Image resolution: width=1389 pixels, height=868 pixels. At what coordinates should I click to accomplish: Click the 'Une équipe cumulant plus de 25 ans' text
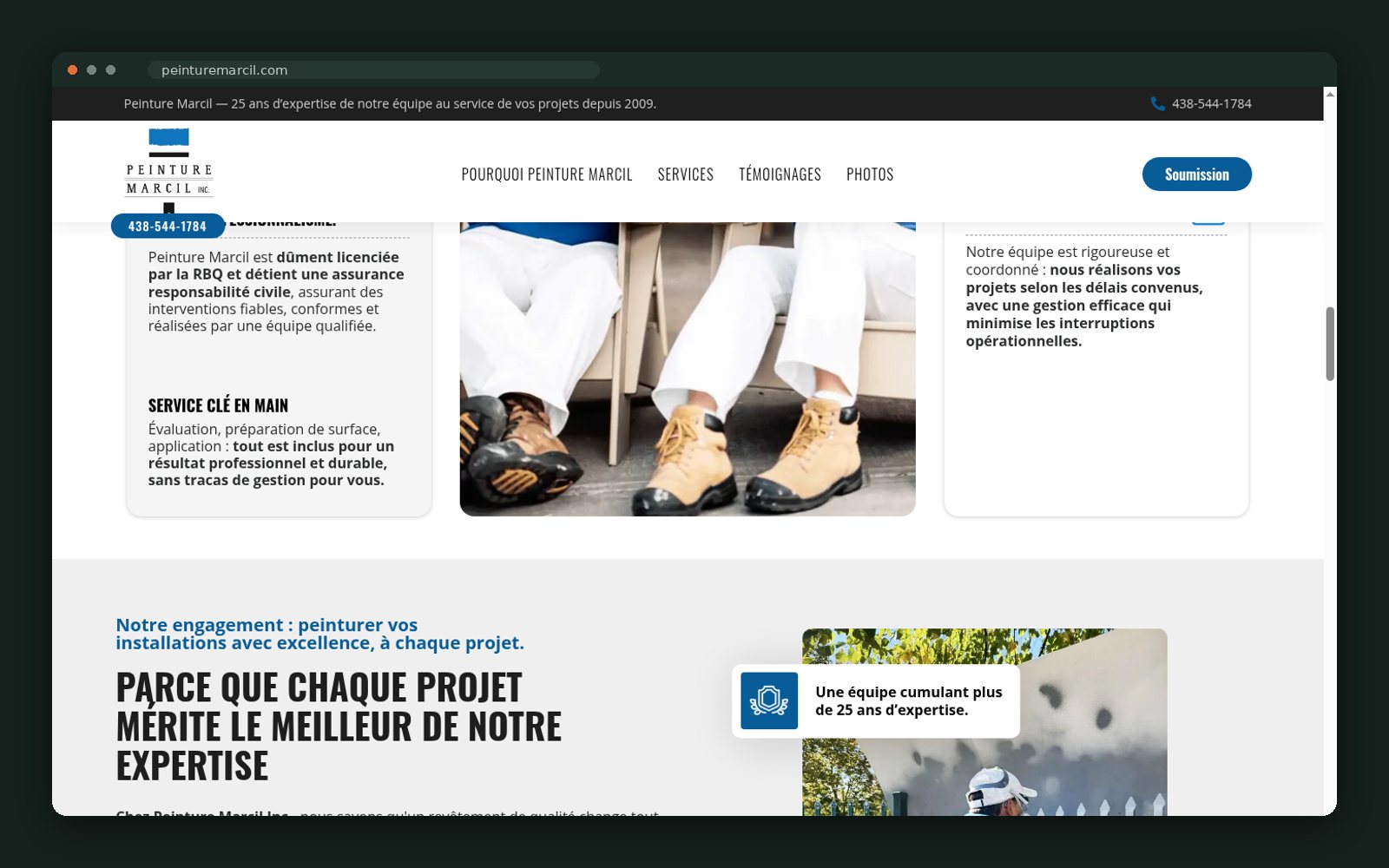[x=909, y=700]
